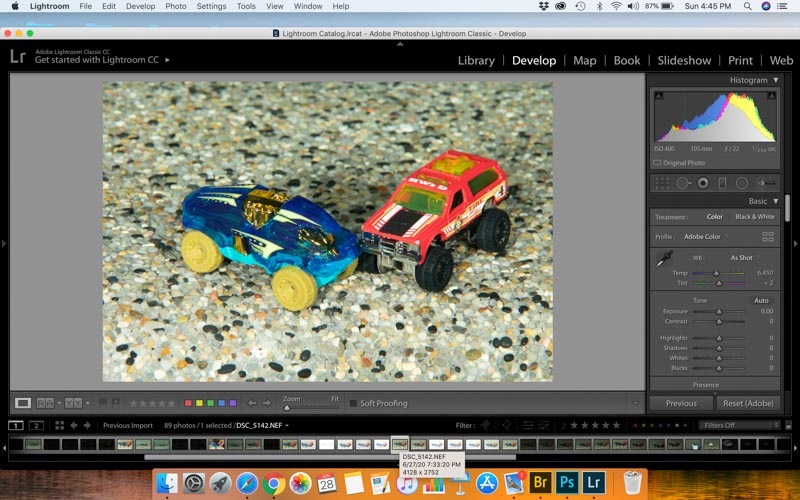Open the second window display button 2
The height and width of the screenshot is (500, 800).
(36, 425)
